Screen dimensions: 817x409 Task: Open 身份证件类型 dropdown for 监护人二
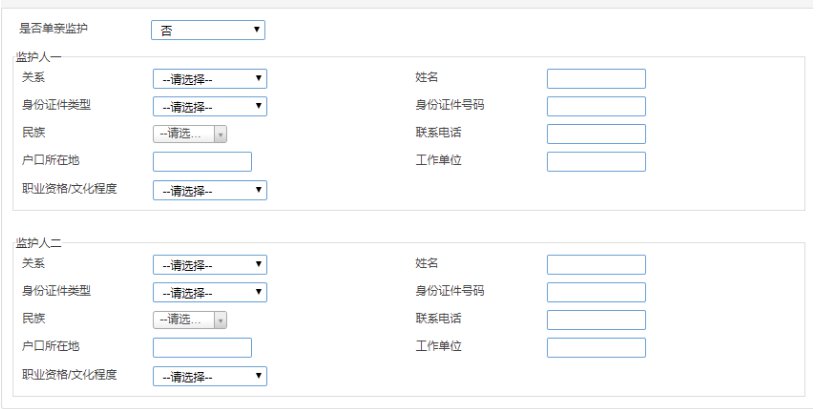[210, 292]
